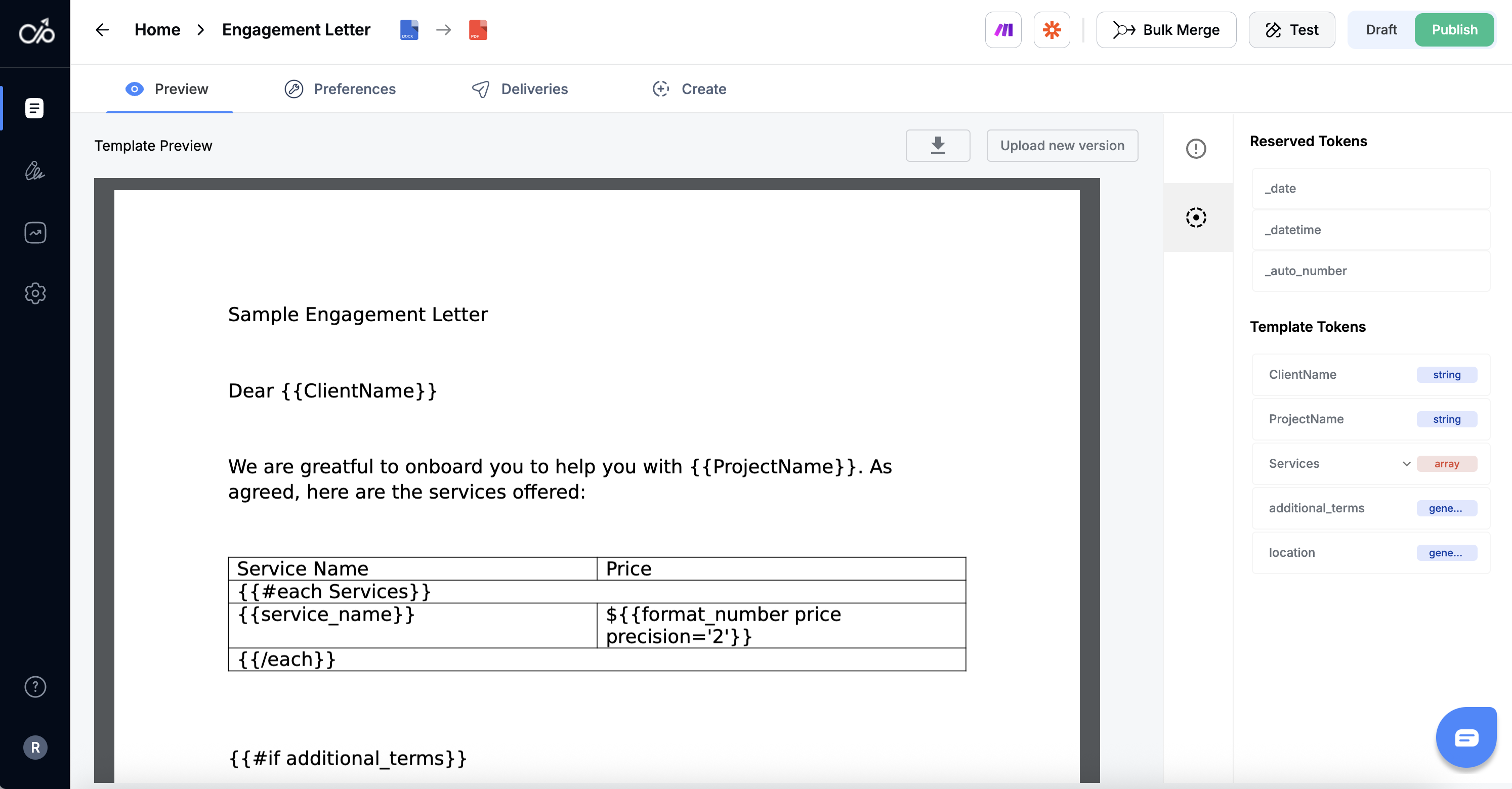Viewport: 1512px width, 789px height.
Task: Show the issues alert panel icon
Action: click(1196, 148)
